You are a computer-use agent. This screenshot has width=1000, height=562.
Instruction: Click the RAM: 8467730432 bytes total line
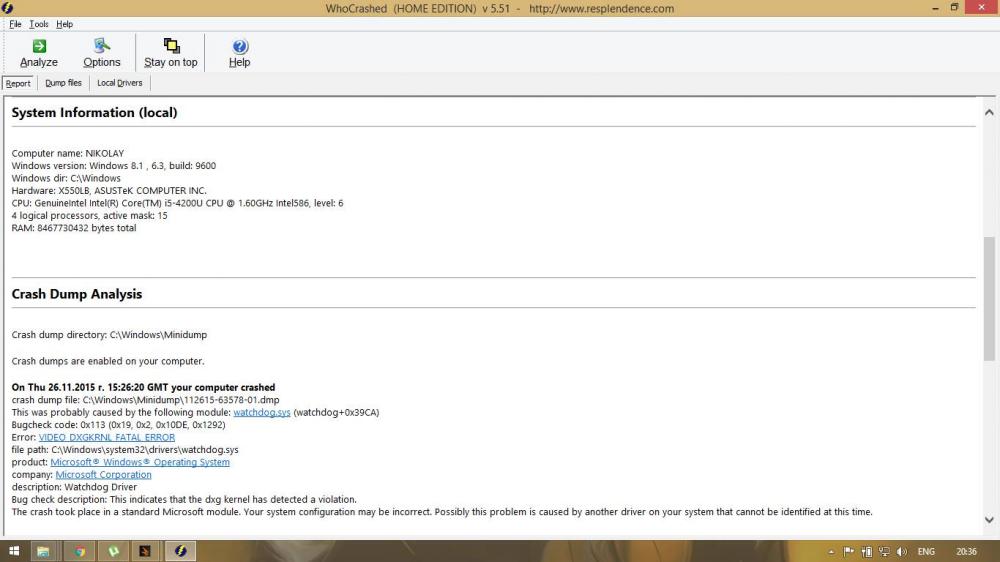click(74, 228)
